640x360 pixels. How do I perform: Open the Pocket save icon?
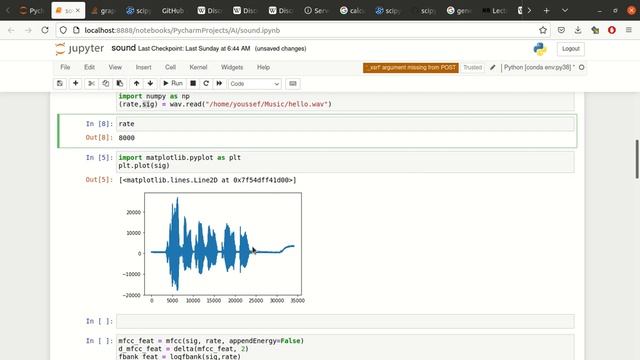tap(561, 30)
